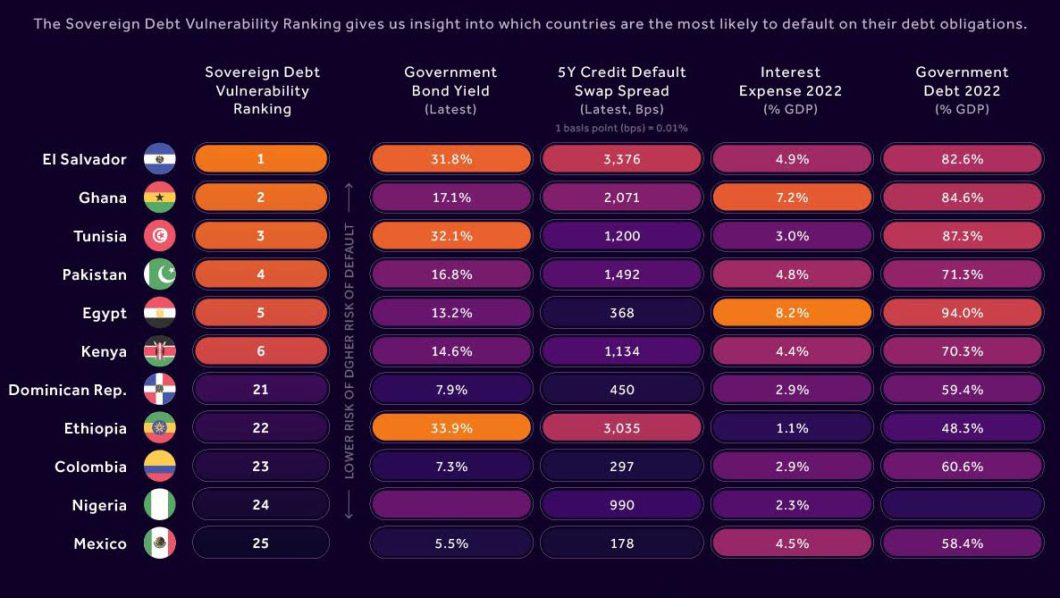1060x598 pixels.
Task: Click the Kenya flag icon
Action: coord(160,351)
